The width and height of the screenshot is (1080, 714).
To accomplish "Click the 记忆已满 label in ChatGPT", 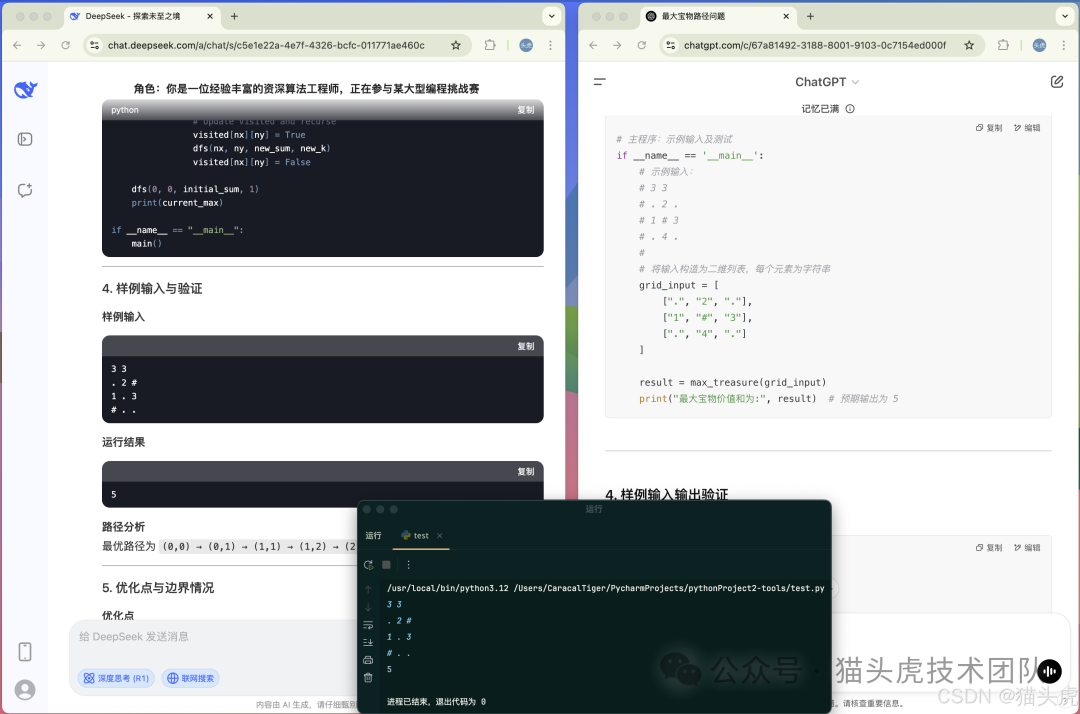I will tap(820, 109).
